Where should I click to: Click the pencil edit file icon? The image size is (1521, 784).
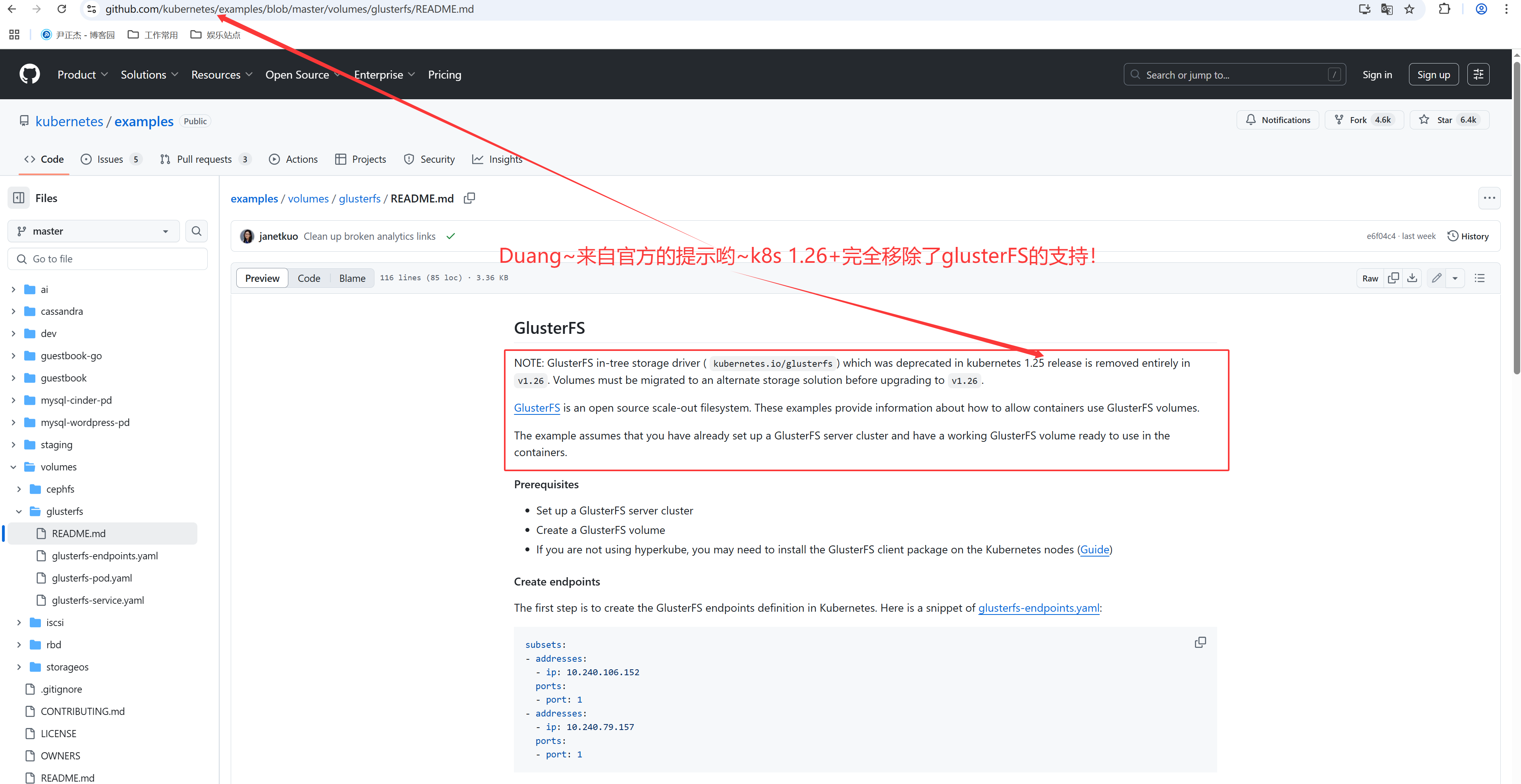[1436, 278]
